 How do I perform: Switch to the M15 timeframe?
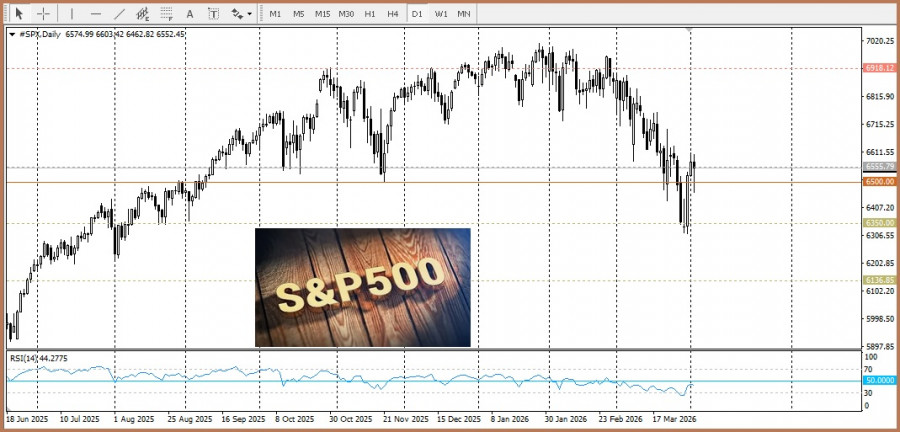coord(322,13)
